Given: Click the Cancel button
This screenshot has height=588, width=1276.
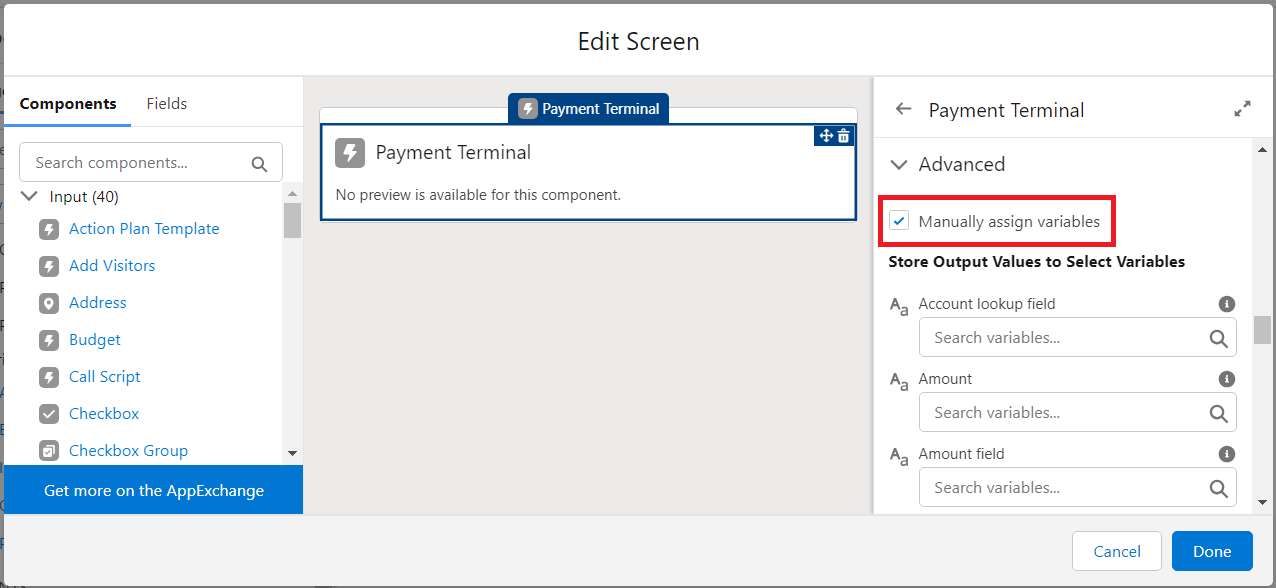Looking at the screenshot, I should 1117,551.
